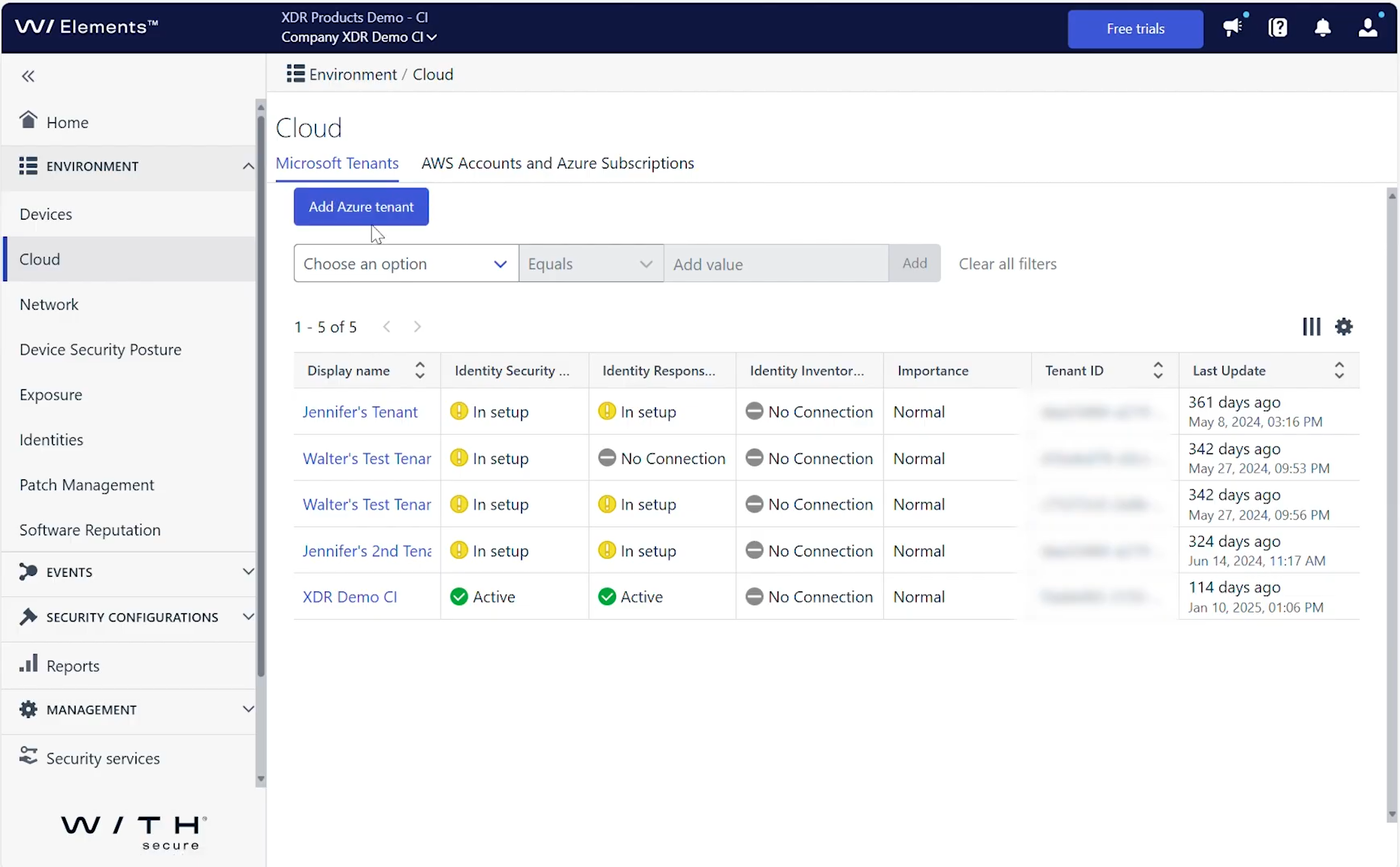The height and width of the screenshot is (867, 1400).
Task: Open Jennifer's 2nd Tenant link
Action: [367, 551]
